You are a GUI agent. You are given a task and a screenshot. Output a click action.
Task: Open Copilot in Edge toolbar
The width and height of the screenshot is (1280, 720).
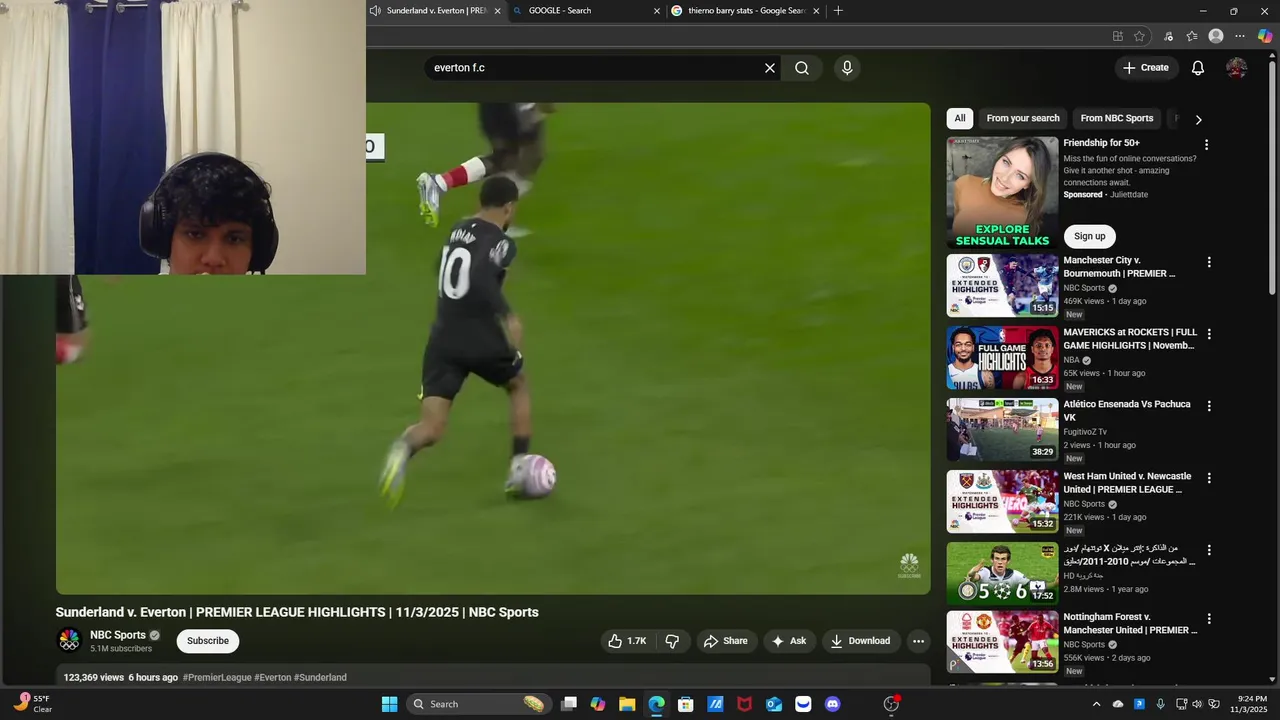[x=1265, y=36]
